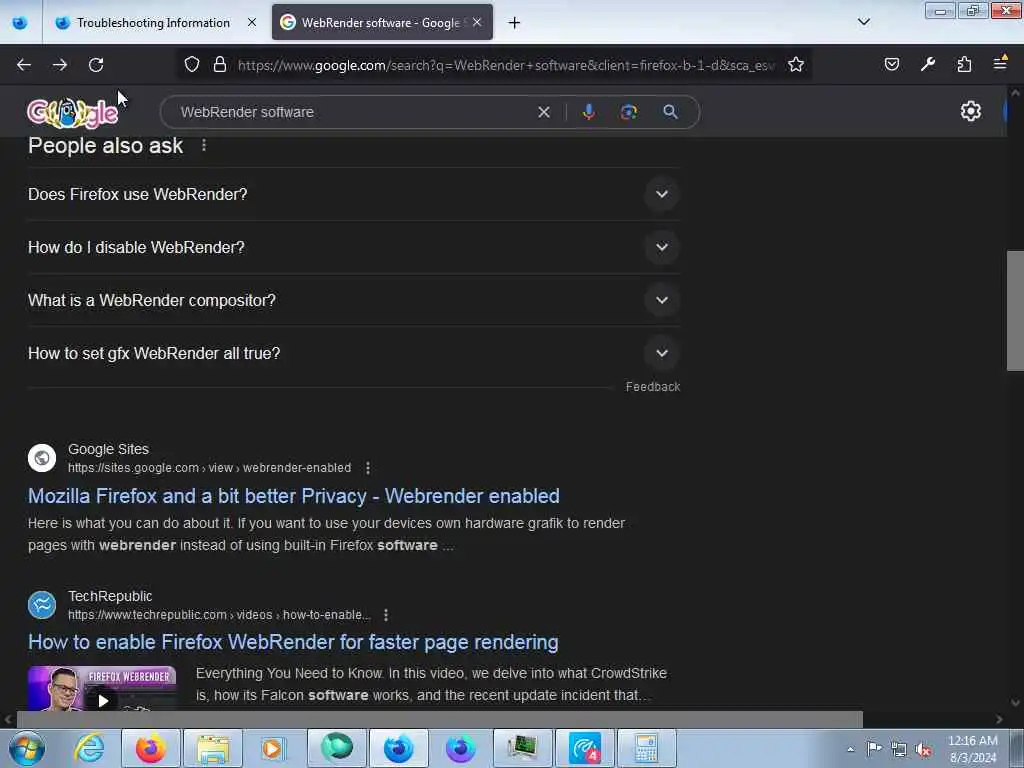Image resolution: width=1024 pixels, height=768 pixels.
Task: Click the muted volume tray icon
Action: (923, 749)
